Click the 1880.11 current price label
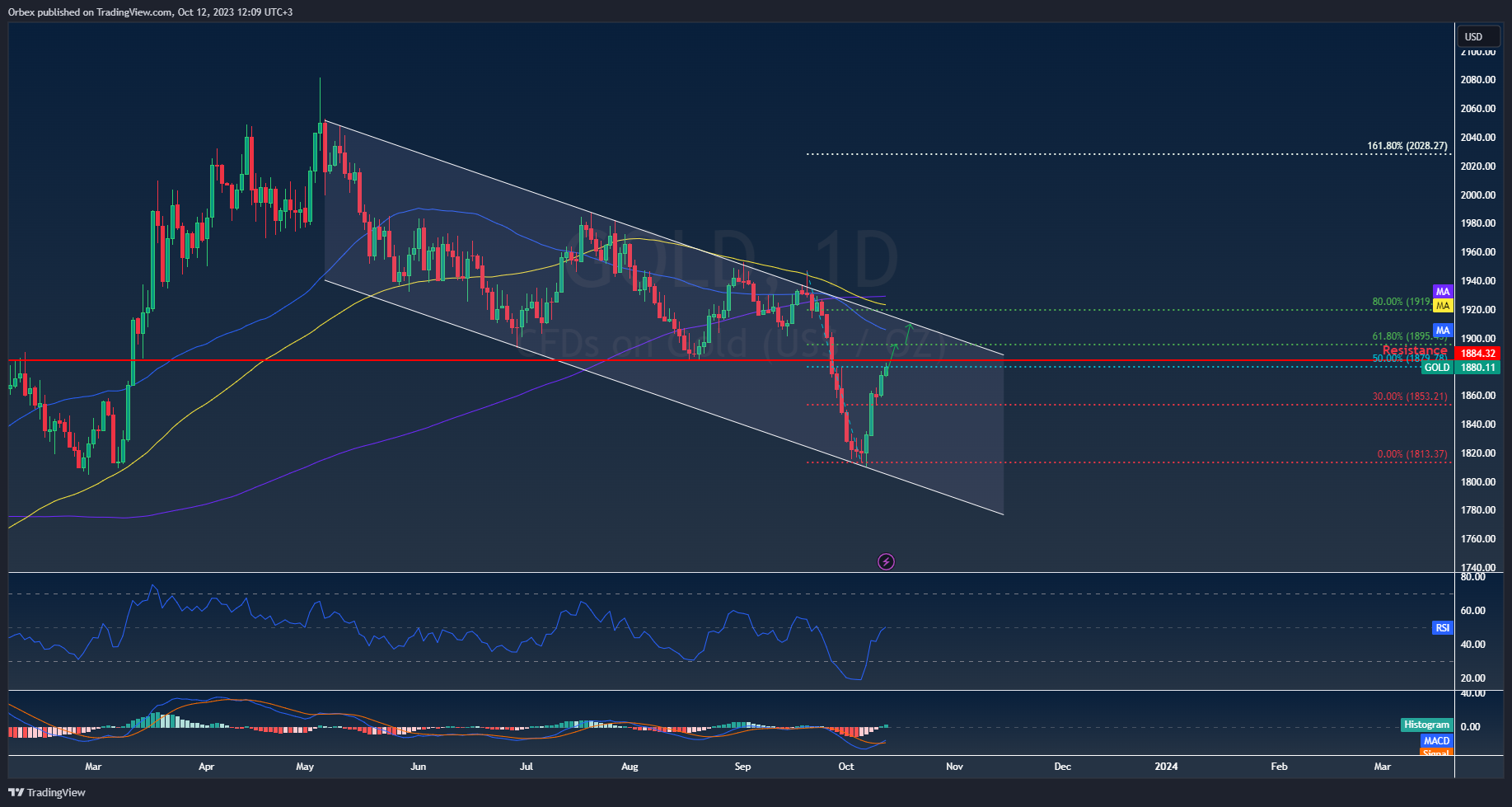 click(x=1478, y=368)
